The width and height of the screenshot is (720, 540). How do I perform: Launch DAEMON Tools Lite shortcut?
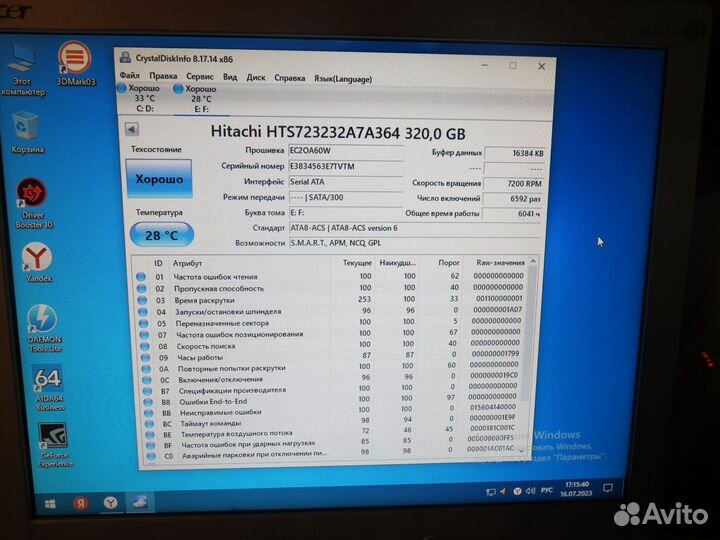point(43,328)
